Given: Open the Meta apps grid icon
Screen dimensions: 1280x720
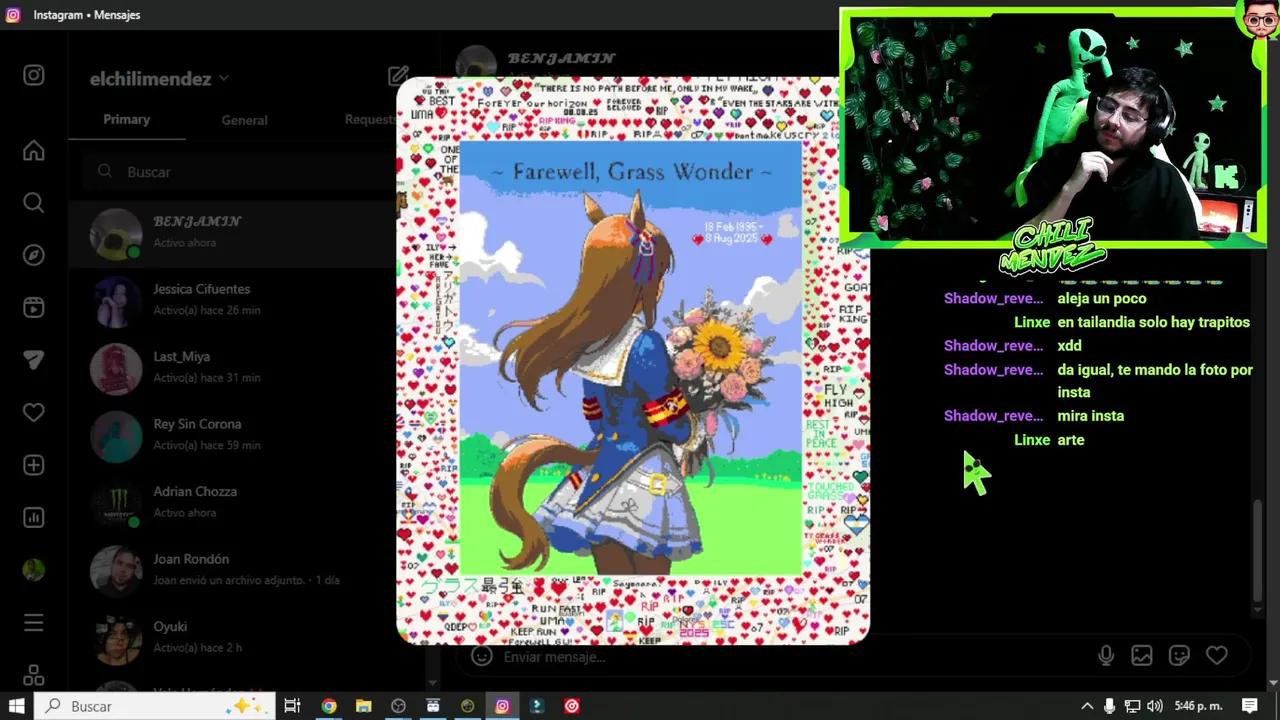Looking at the screenshot, I should 34,676.
